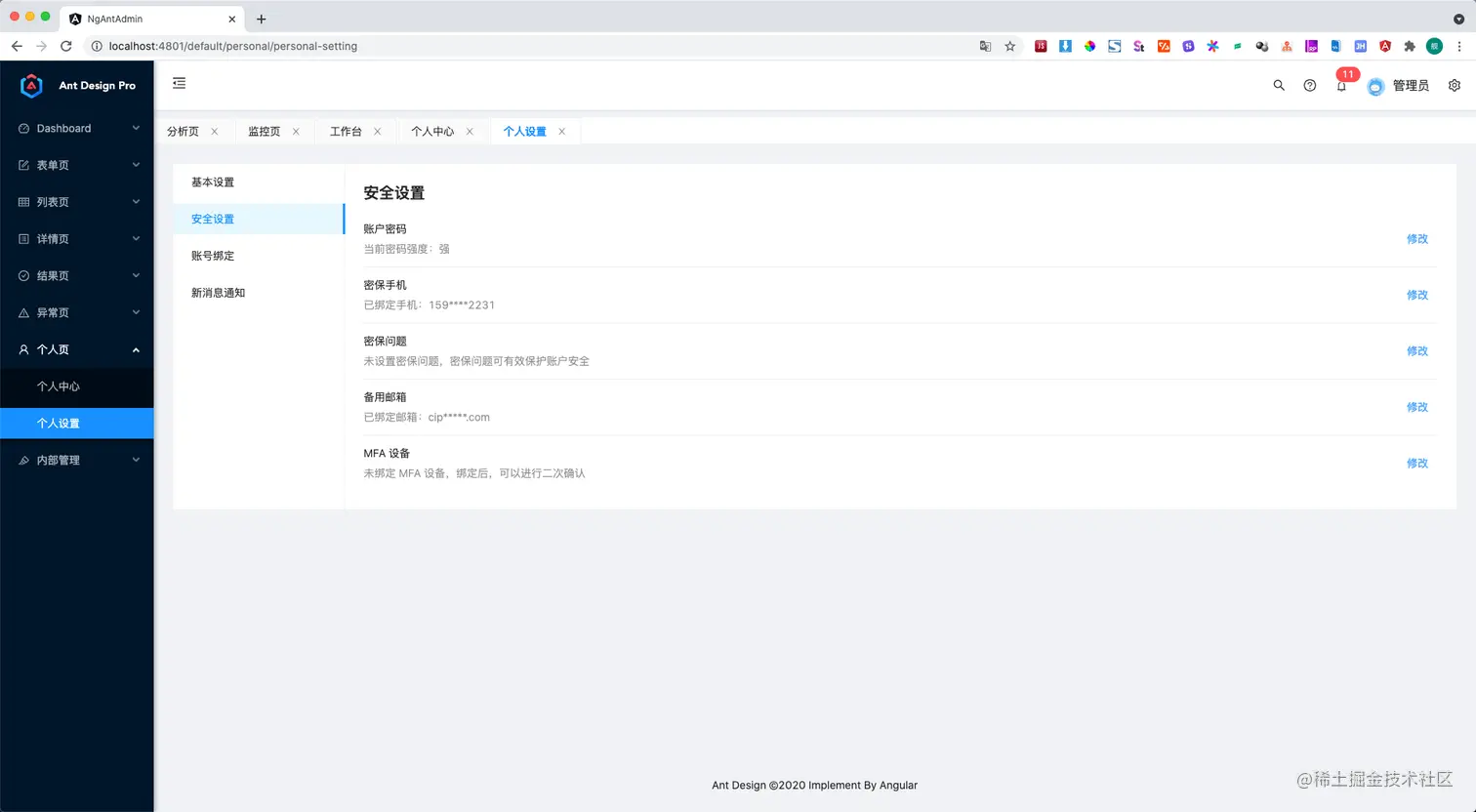Open a new browser tab
Viewport: 1476px width, 812px height.
(261, 19)
